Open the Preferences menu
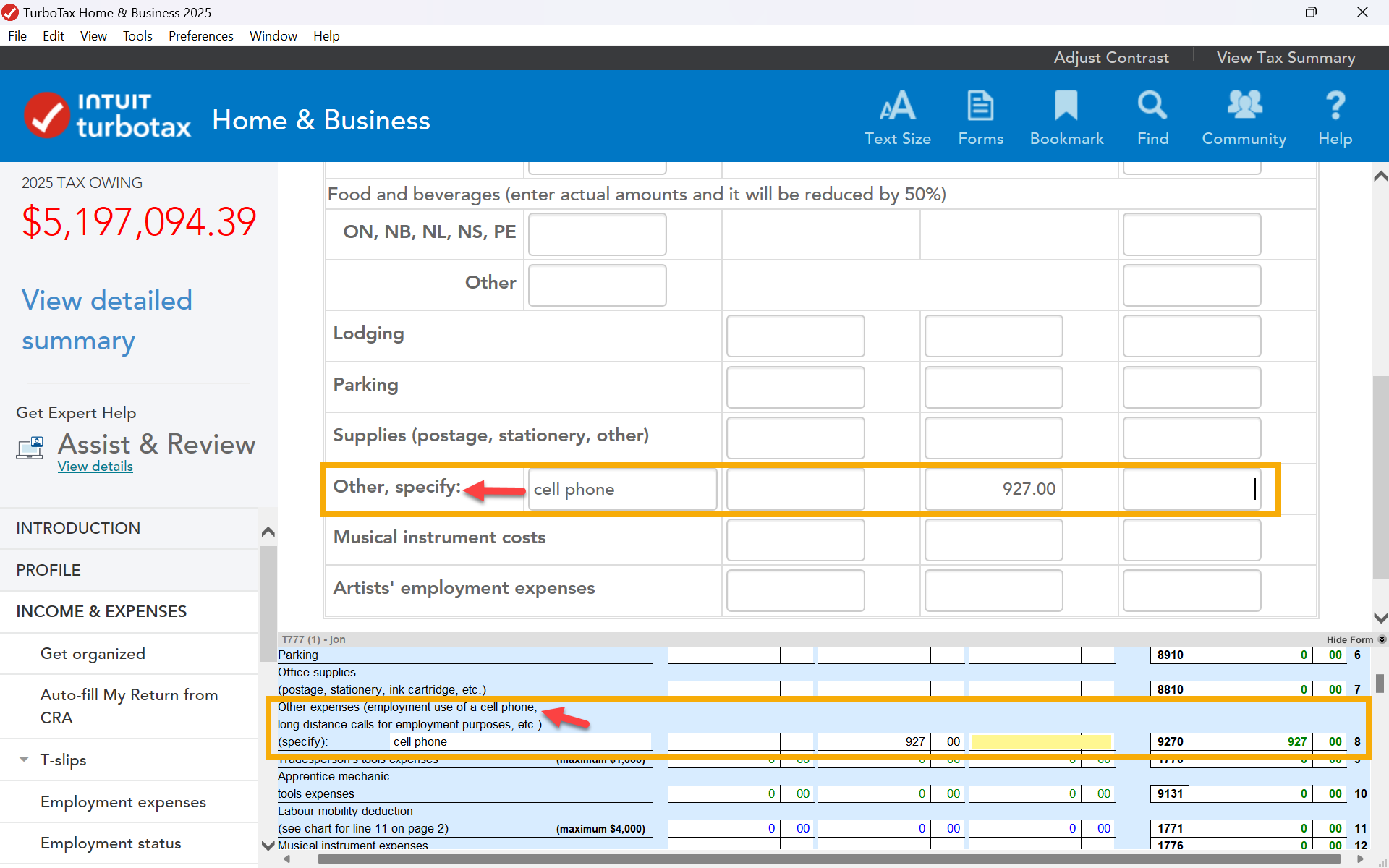The height and width of the screenshot is (868, 1389). (200, 35)
